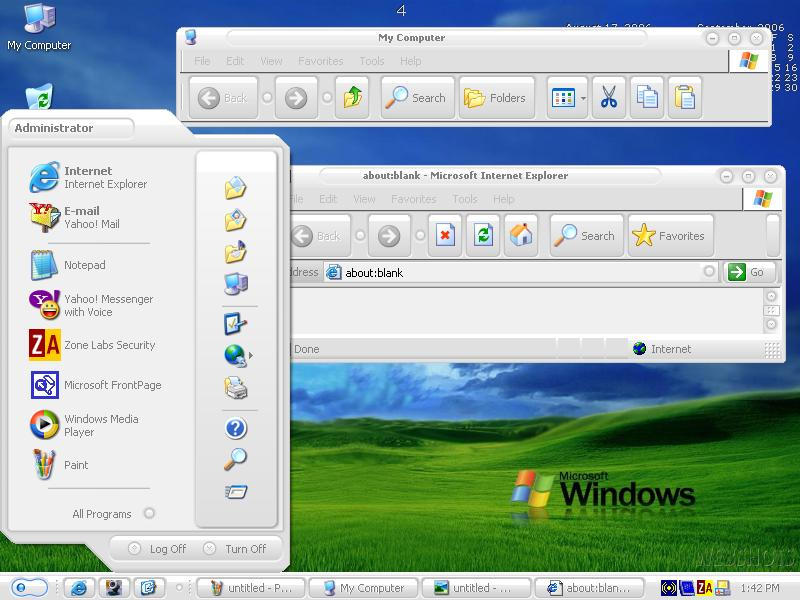
Task: Launch Internet Explorer from the quick launch bar
Action: pyautogui.click(x=79, y=588)
